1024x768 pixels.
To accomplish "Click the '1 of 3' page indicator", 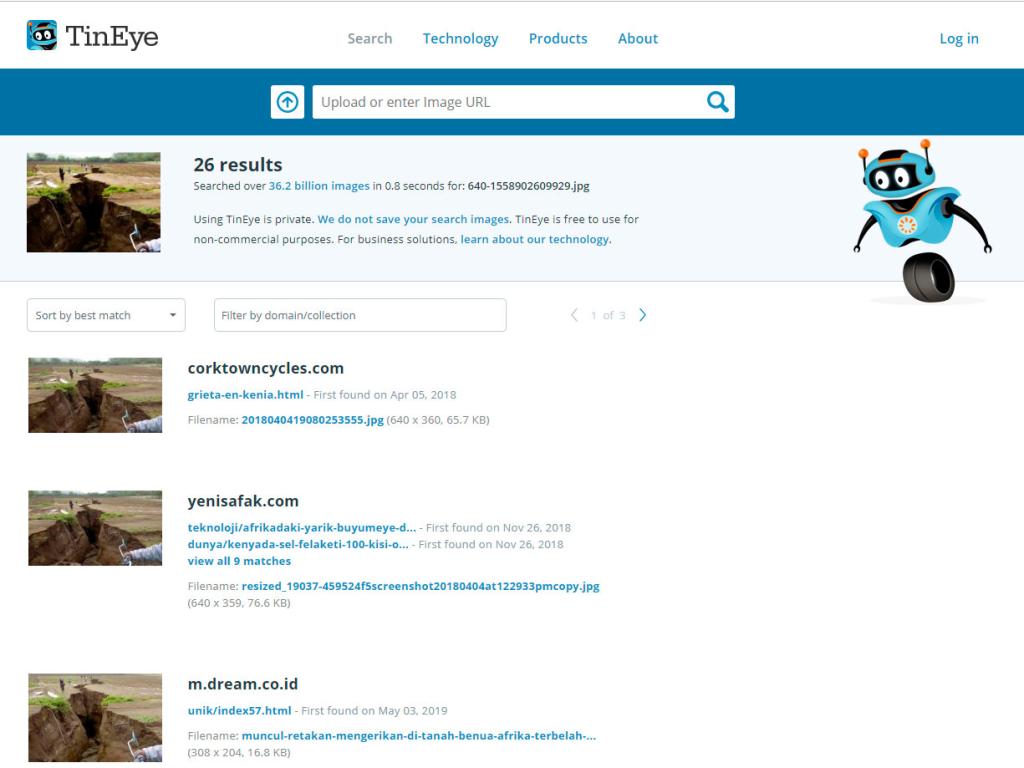I will [608, 315].
